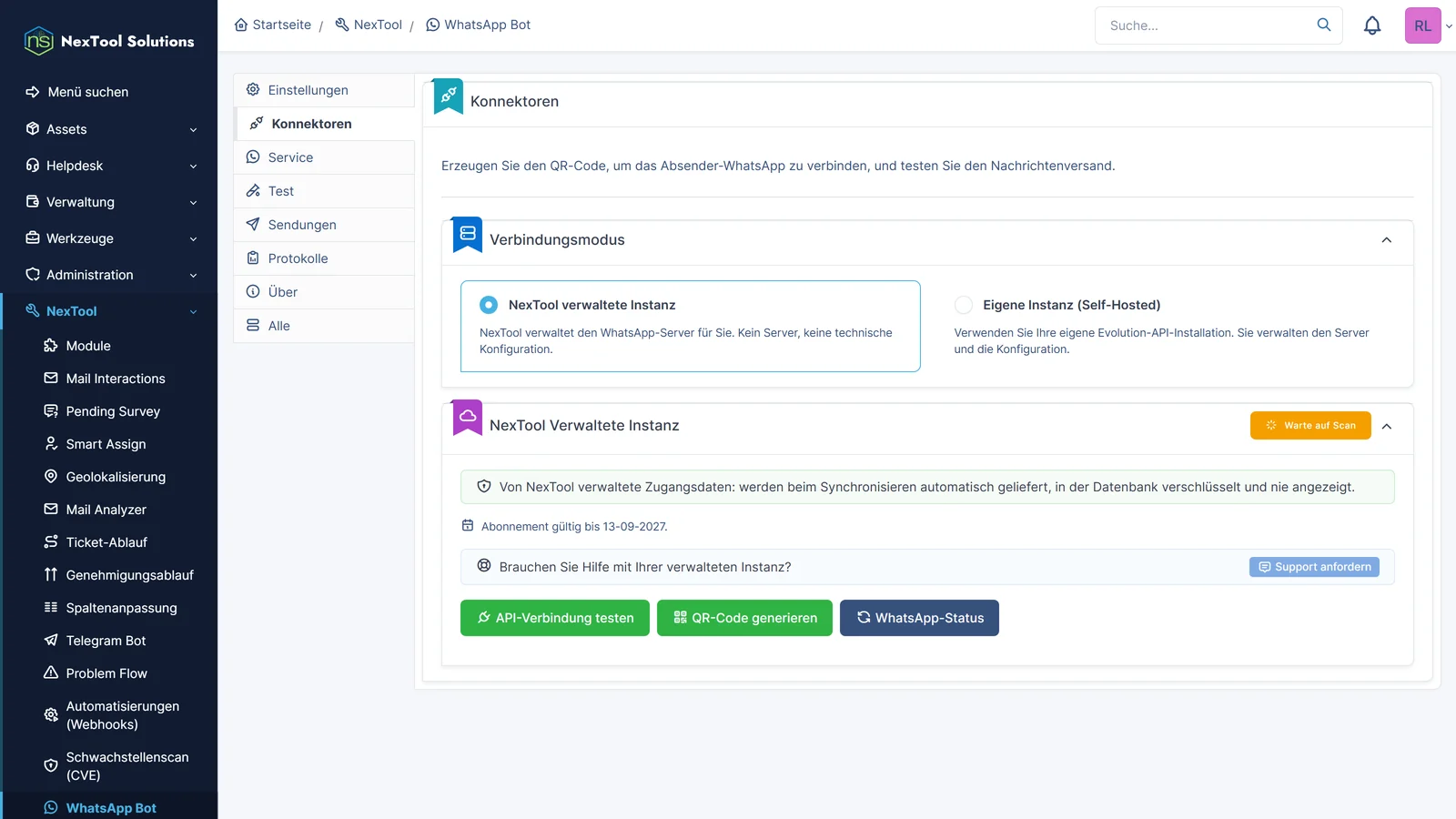1456x819 pixels.
Task: Open Mail Analyzer in the sidebar
Action: coord(106,510)
